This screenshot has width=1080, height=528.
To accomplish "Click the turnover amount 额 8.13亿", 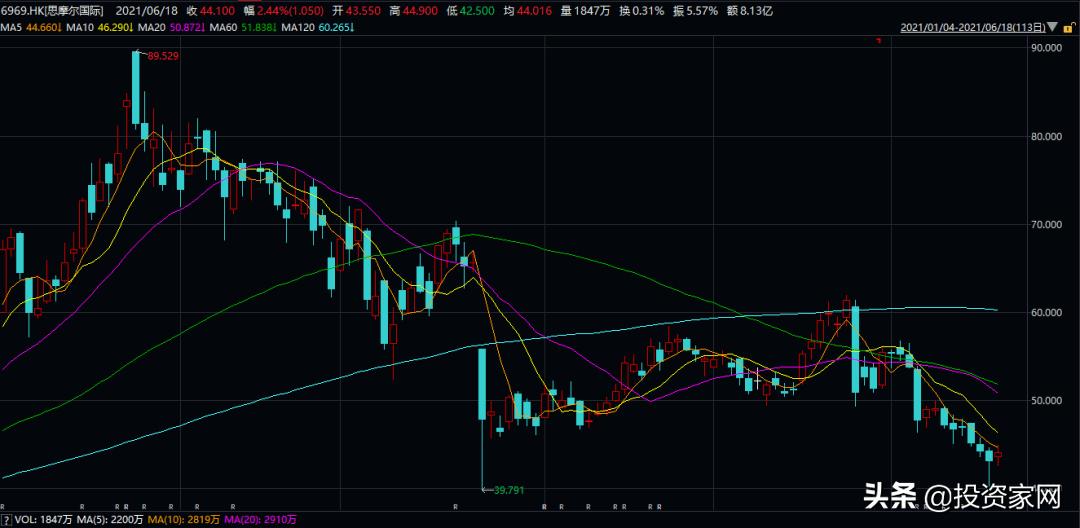I will 751,10.
